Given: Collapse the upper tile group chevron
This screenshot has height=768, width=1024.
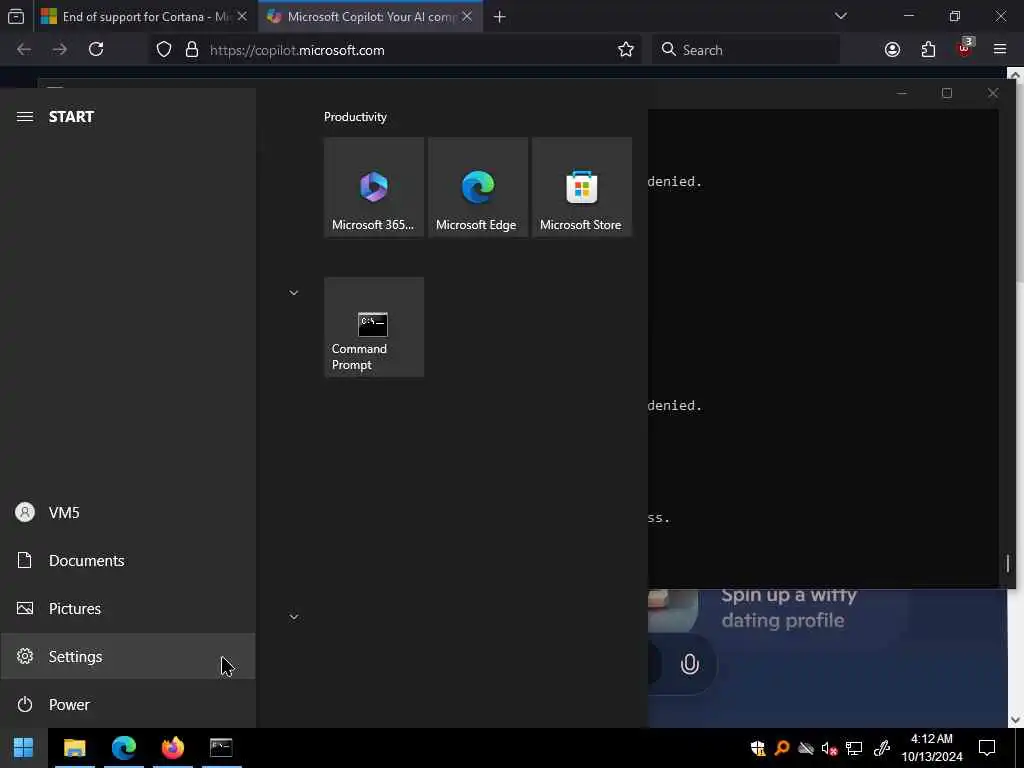Looking at the screenshot, I should [294, 293].
